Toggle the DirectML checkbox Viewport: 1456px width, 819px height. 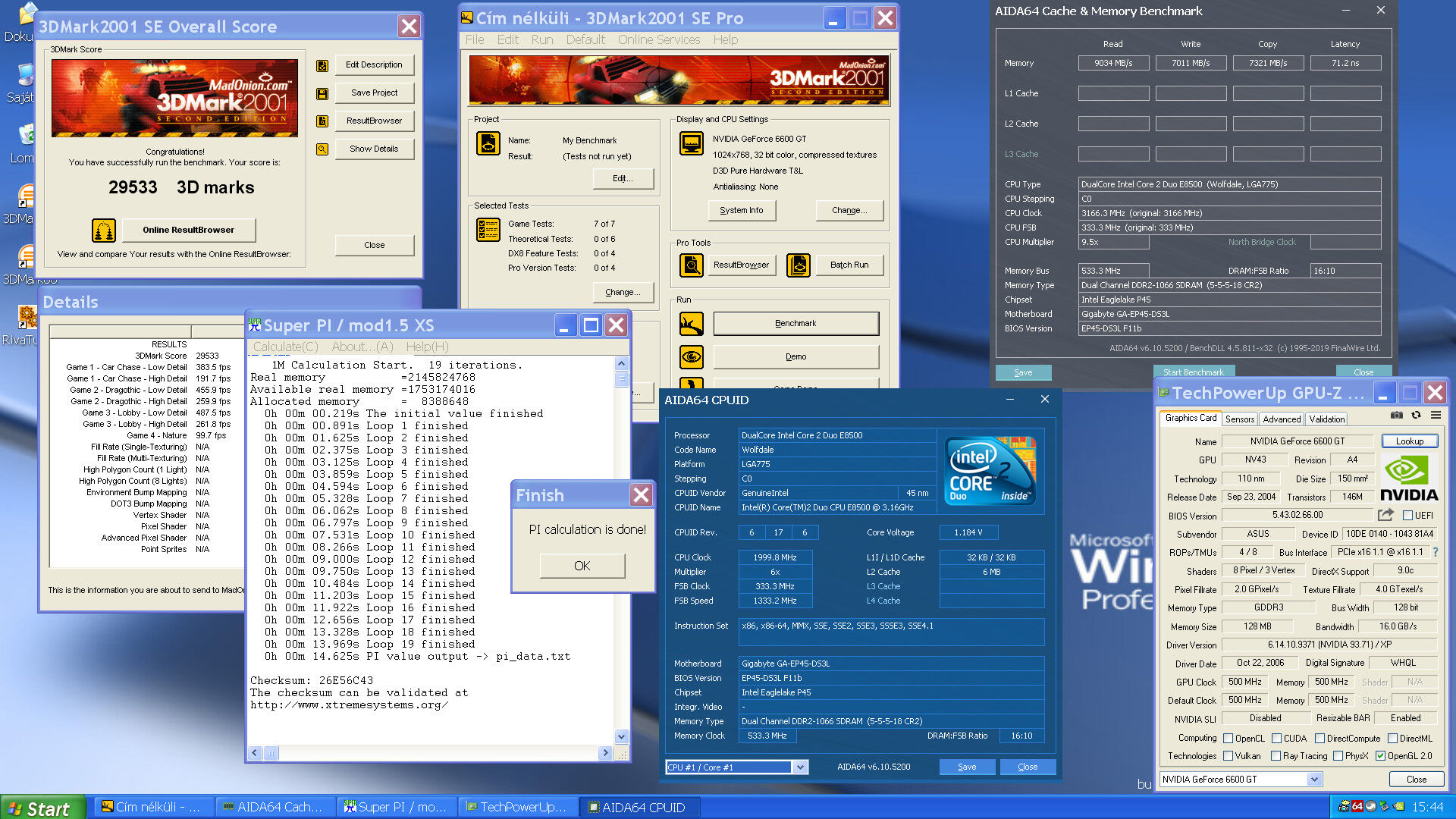pyautogui.click(x=1392, y=739)
